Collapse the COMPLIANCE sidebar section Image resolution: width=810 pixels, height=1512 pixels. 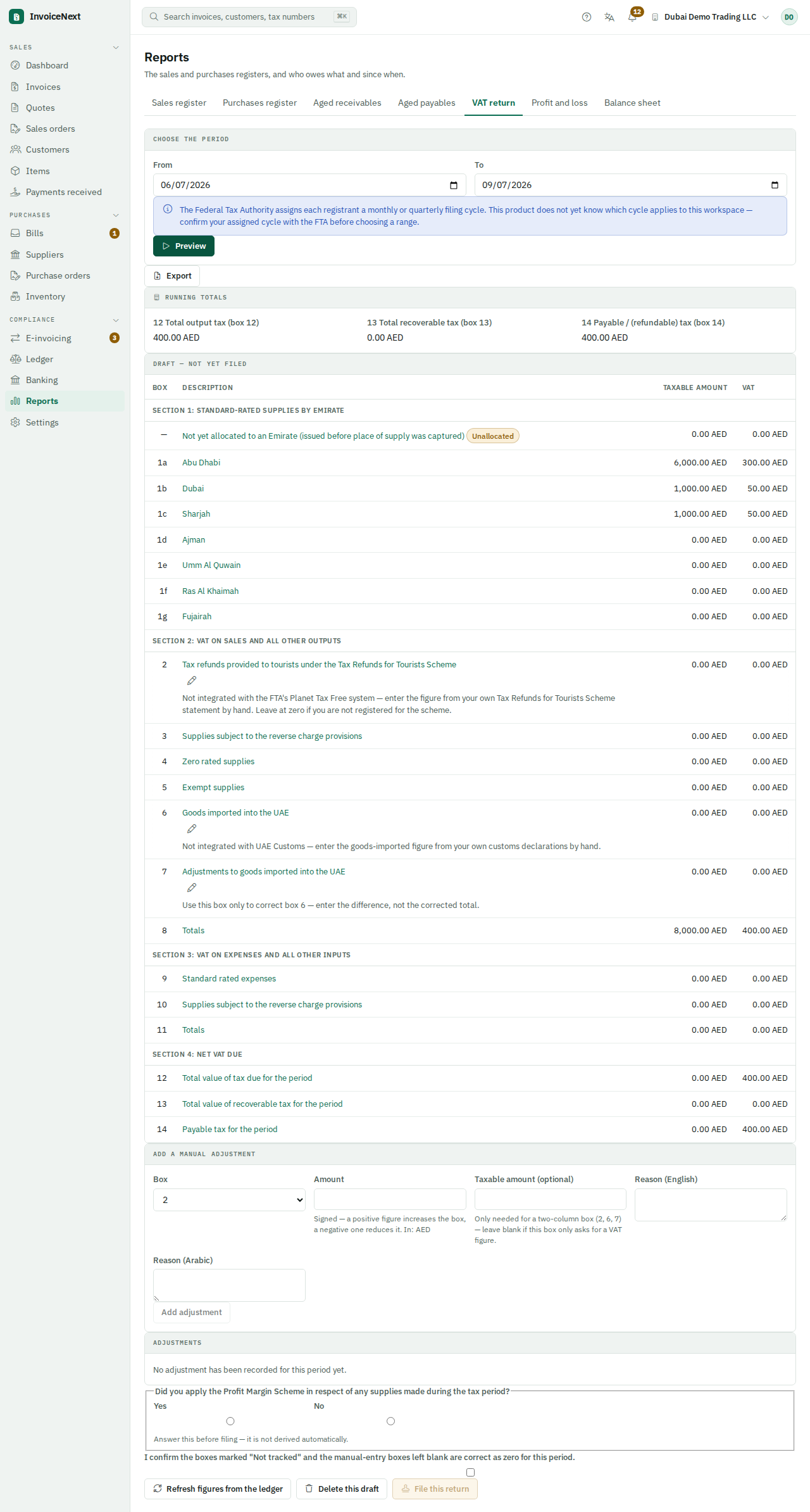(x=116, y=320)
